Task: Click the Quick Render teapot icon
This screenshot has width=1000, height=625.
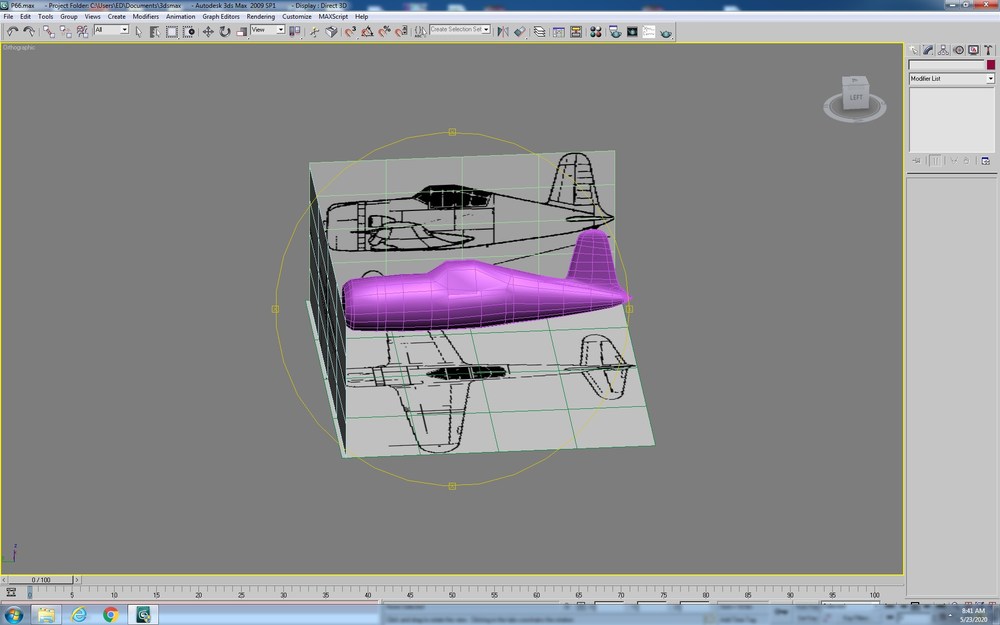Action: (666, 31)
